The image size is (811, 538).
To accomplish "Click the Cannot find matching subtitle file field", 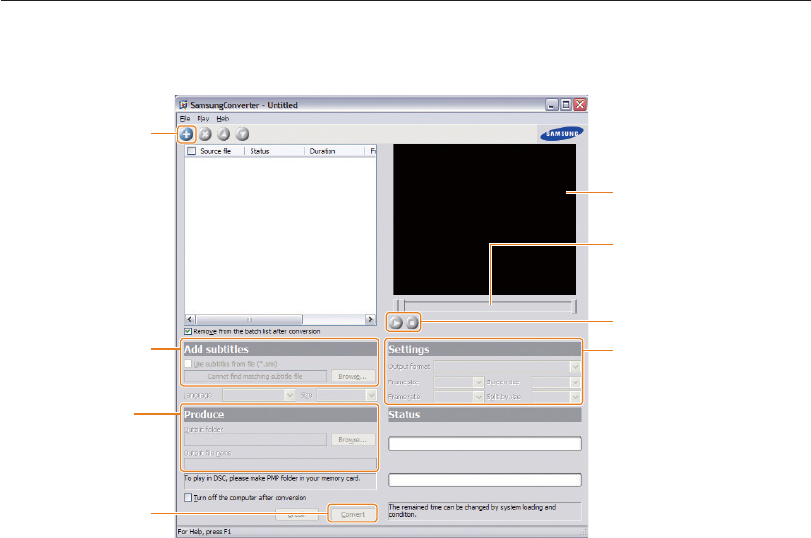I will click(x=256, y=377).
